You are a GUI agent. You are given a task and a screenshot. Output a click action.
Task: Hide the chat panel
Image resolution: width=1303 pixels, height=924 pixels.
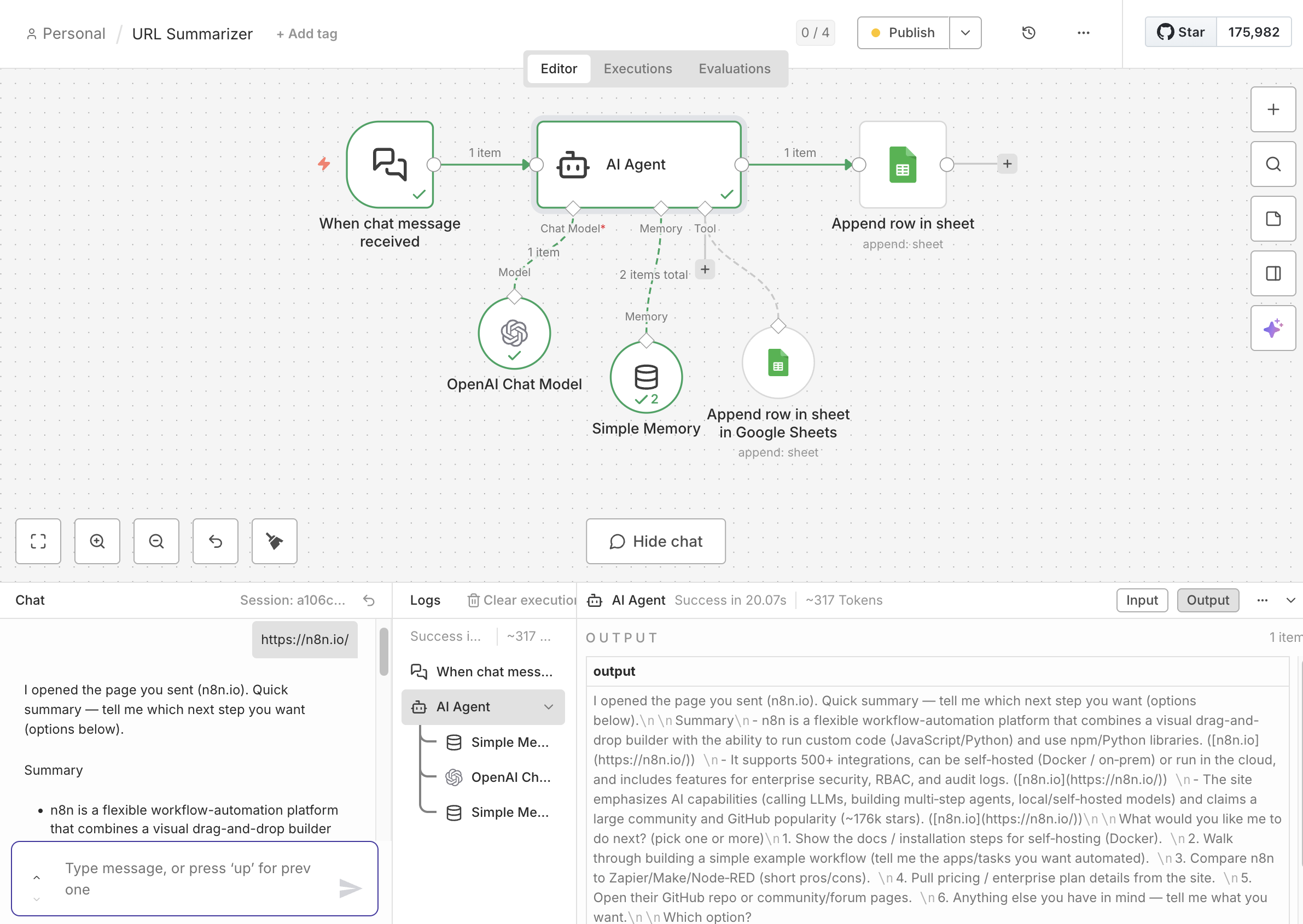coord(656,541)
